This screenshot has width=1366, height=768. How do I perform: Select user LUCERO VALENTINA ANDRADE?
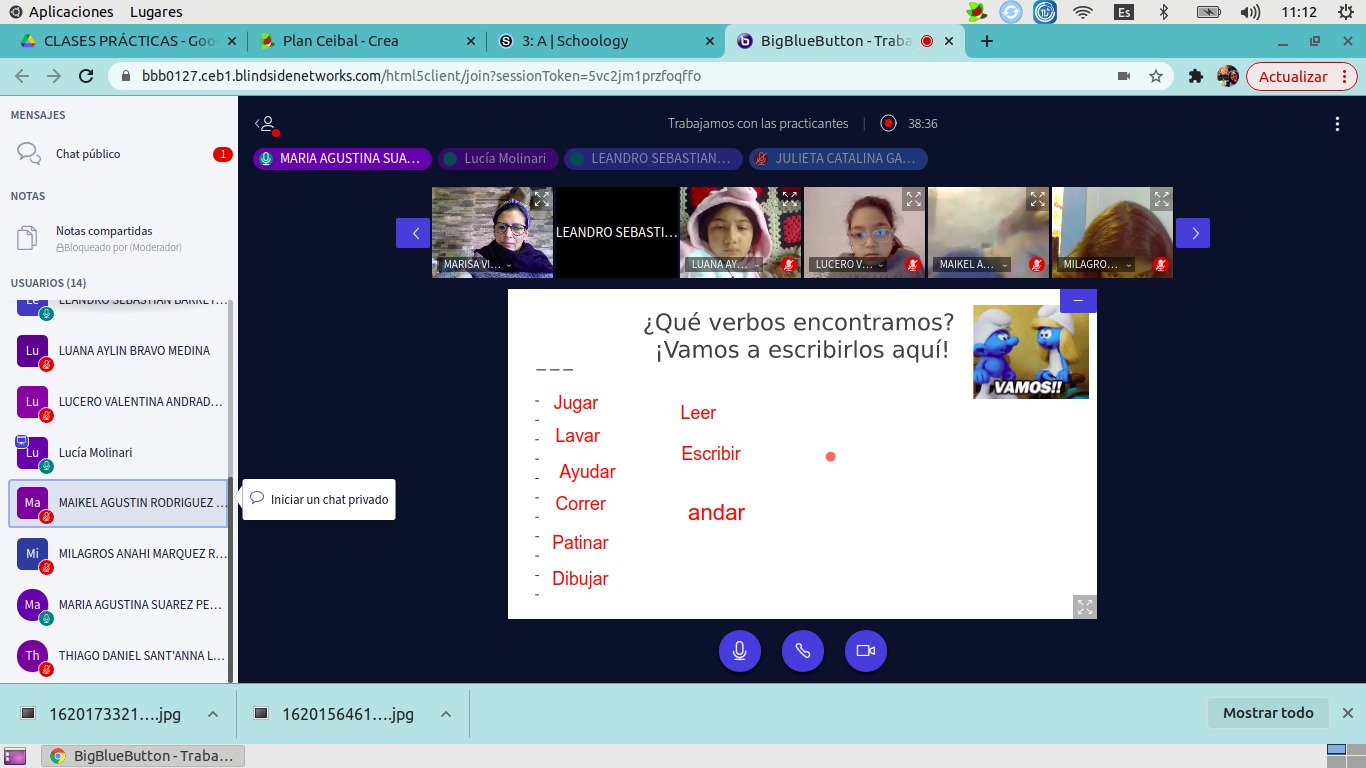point(119,402)
